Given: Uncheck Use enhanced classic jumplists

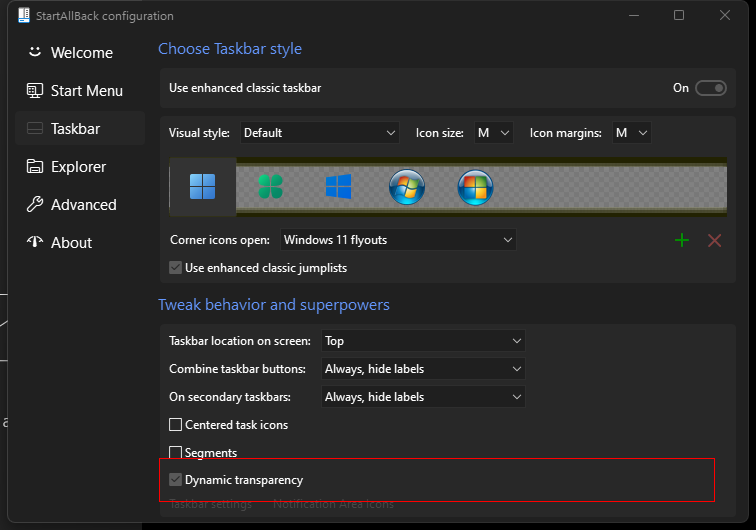Looking at the screenshot, I should coord(176,268).
